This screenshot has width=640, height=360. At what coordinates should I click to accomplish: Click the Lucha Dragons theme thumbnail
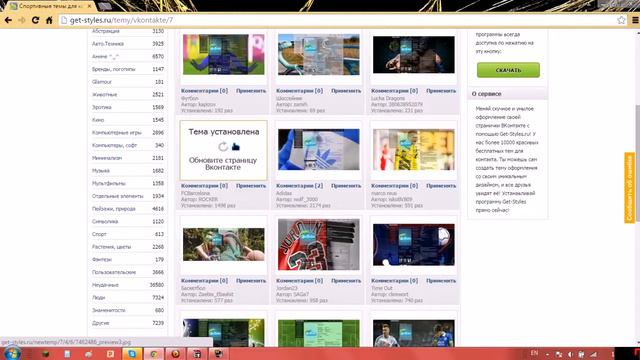(x=413, y=55)
